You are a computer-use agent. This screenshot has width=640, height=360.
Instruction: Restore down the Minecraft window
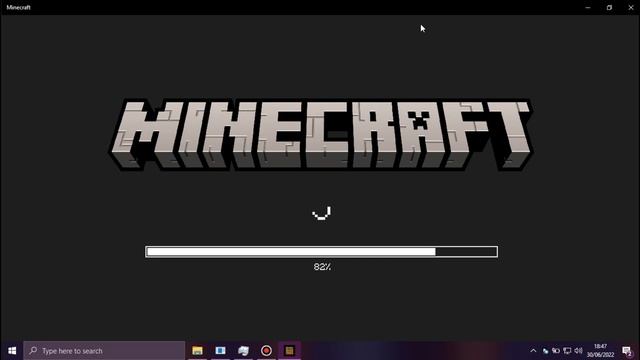click(609, 7)
